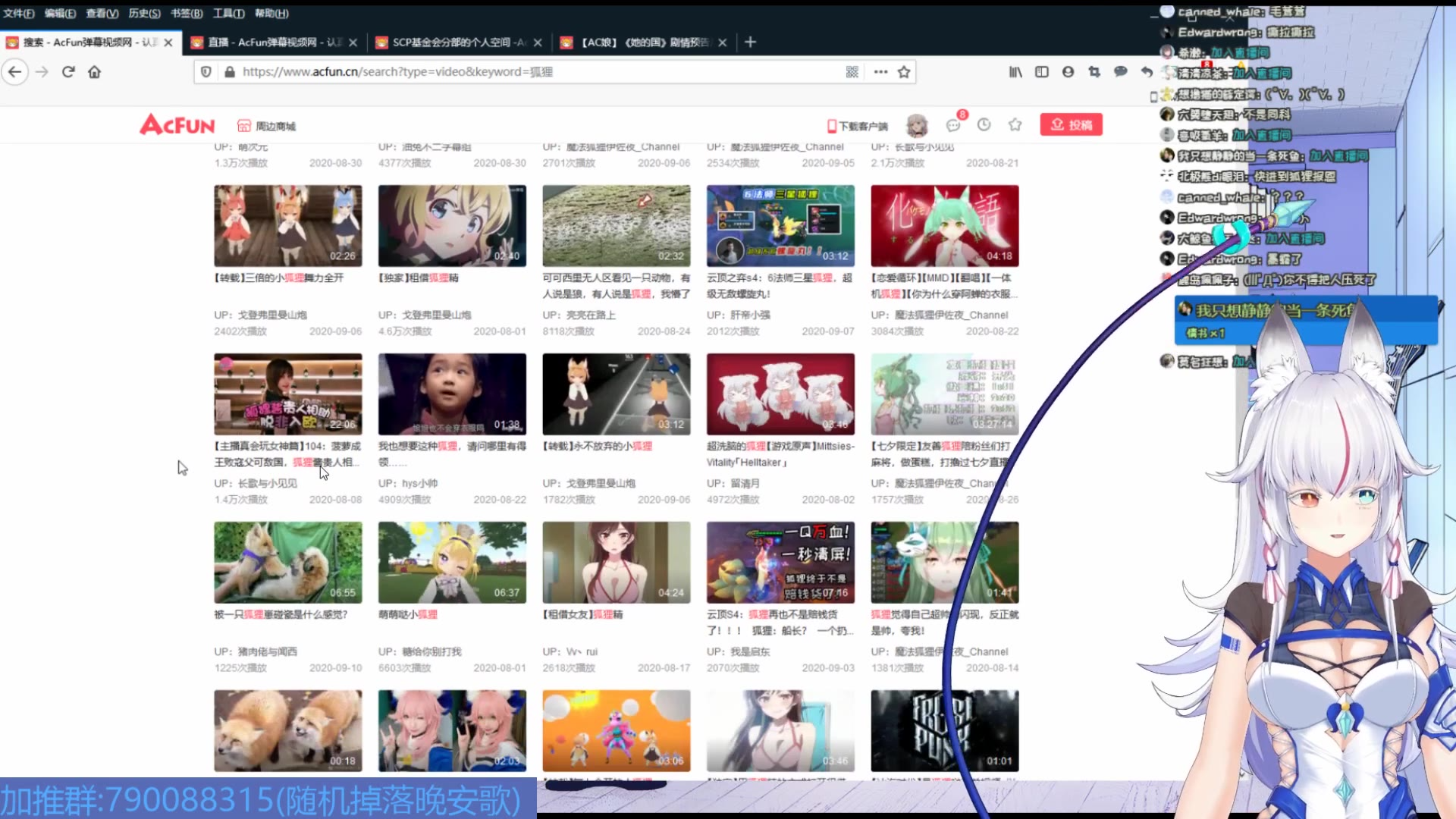The height and width of the screenshot is (819, 1456).
Task: Open the 工具 menu
Action: 228,14
